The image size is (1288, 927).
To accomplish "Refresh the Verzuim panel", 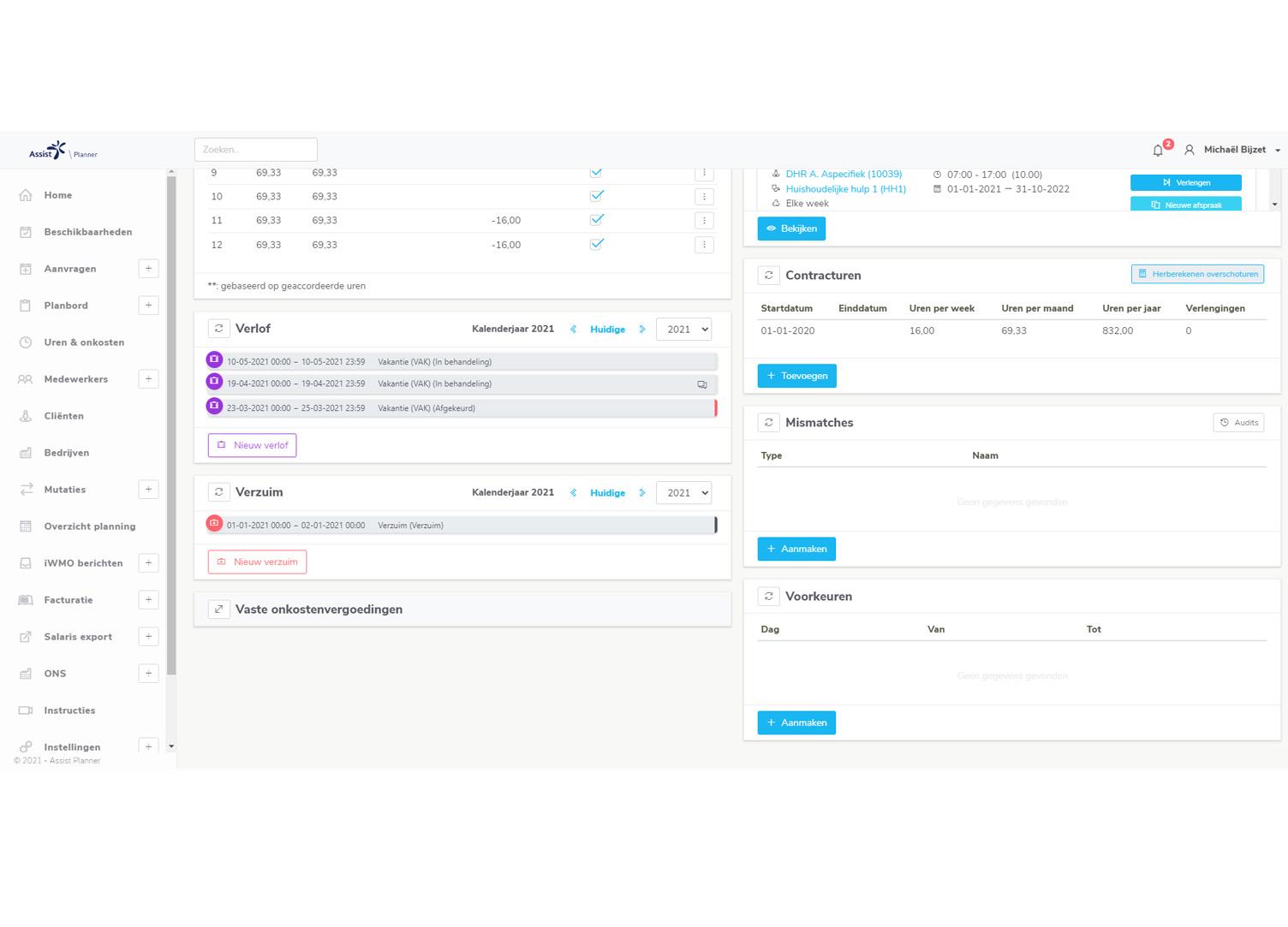I will [x=219, y=492].
